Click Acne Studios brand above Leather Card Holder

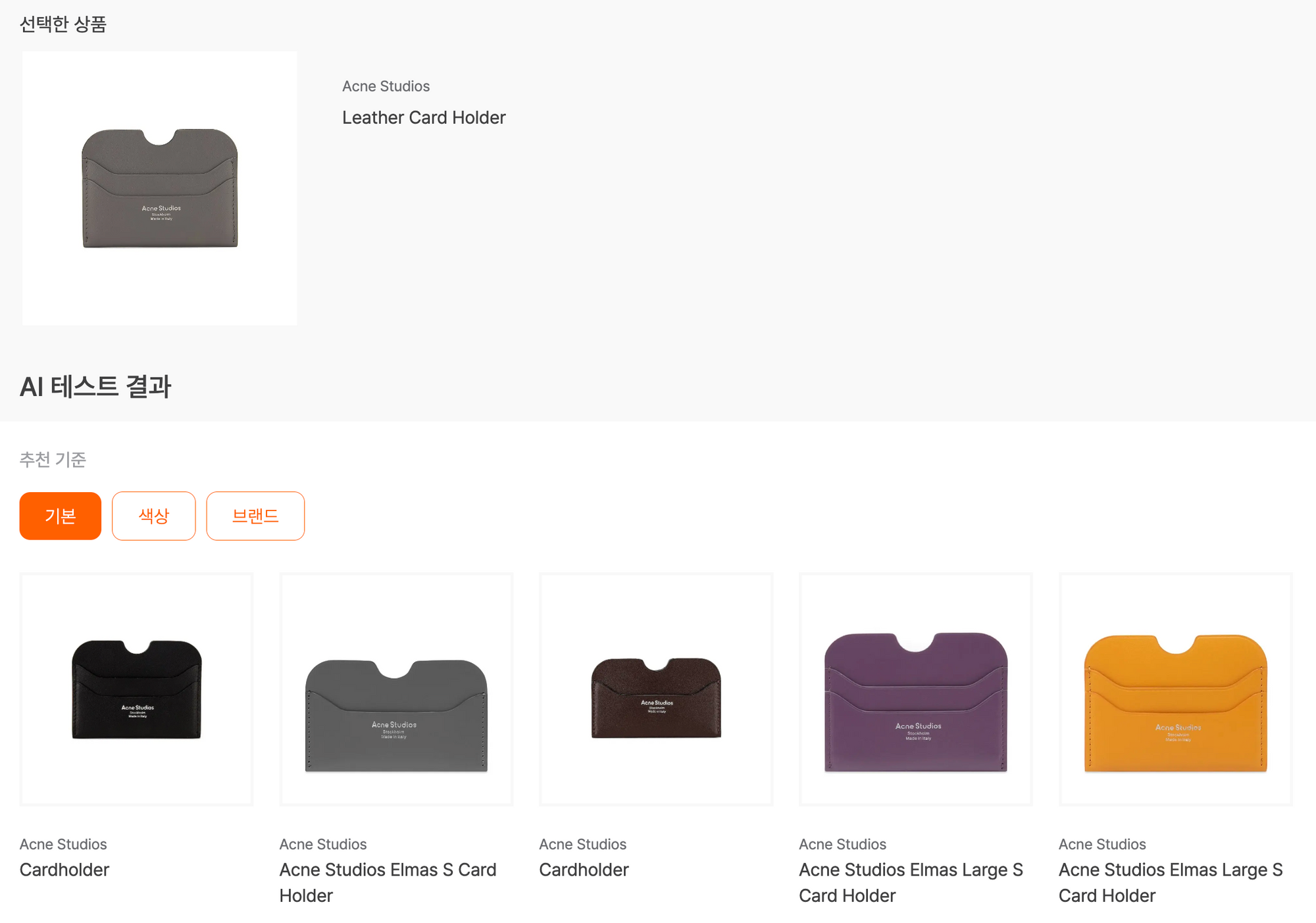click(x=386, y=86)
